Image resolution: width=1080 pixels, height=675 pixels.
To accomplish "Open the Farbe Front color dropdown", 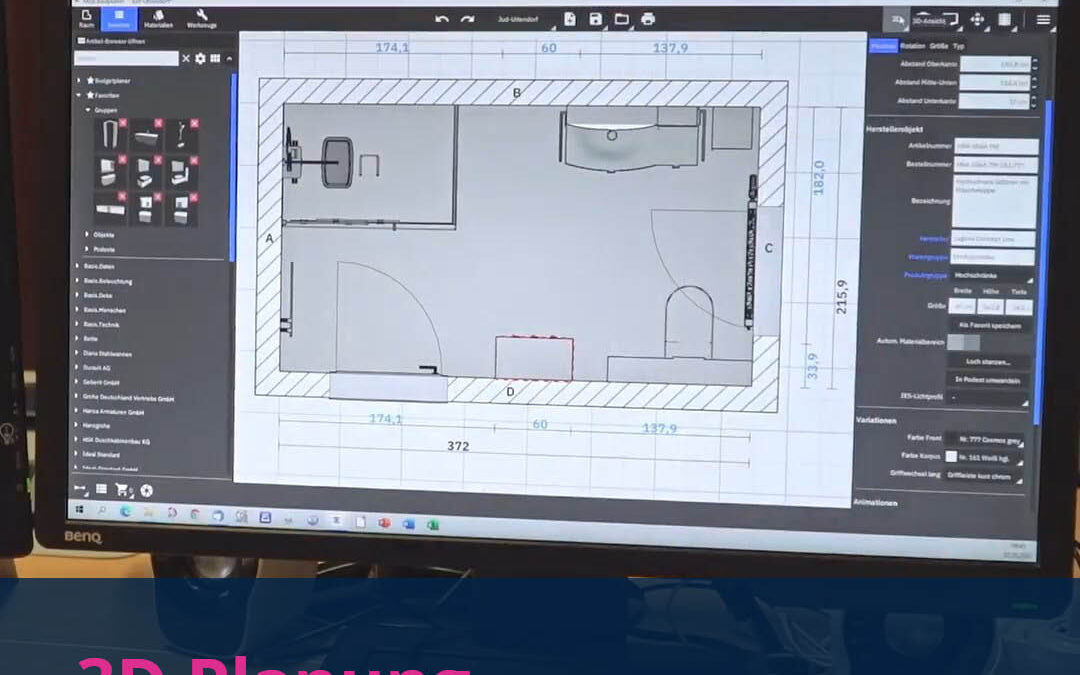I will click(x=983, y=439).
